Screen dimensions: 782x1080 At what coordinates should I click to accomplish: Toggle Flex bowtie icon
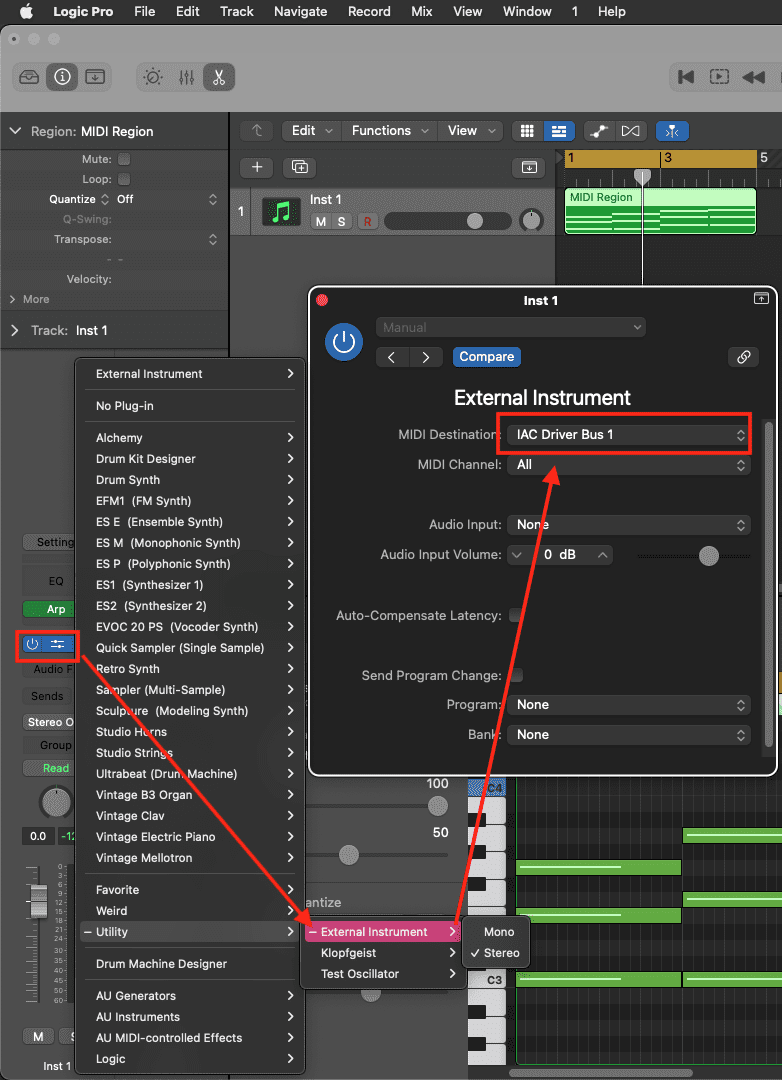coord(630,131)
